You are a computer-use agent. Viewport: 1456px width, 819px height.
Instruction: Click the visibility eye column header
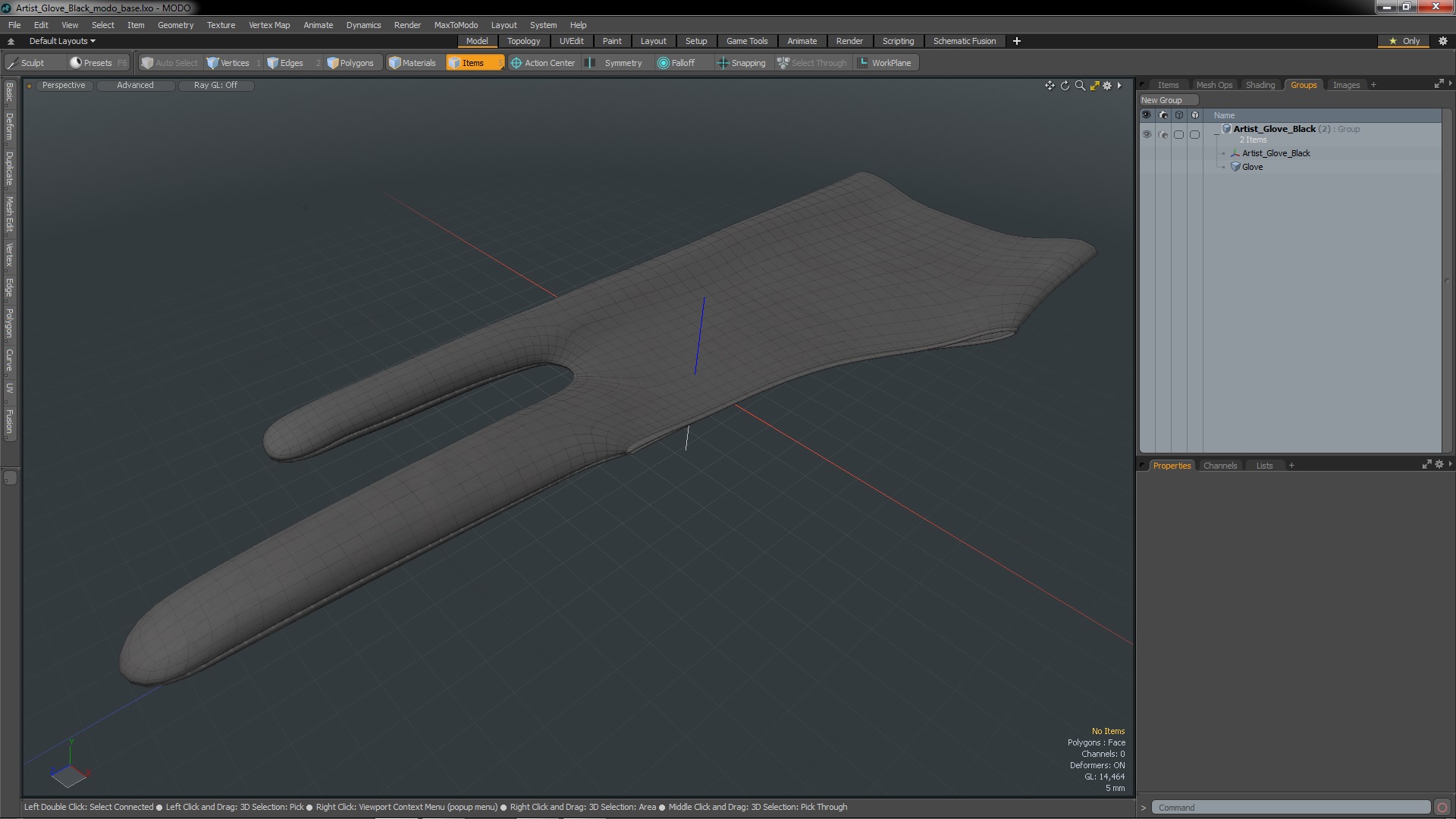1147,115
